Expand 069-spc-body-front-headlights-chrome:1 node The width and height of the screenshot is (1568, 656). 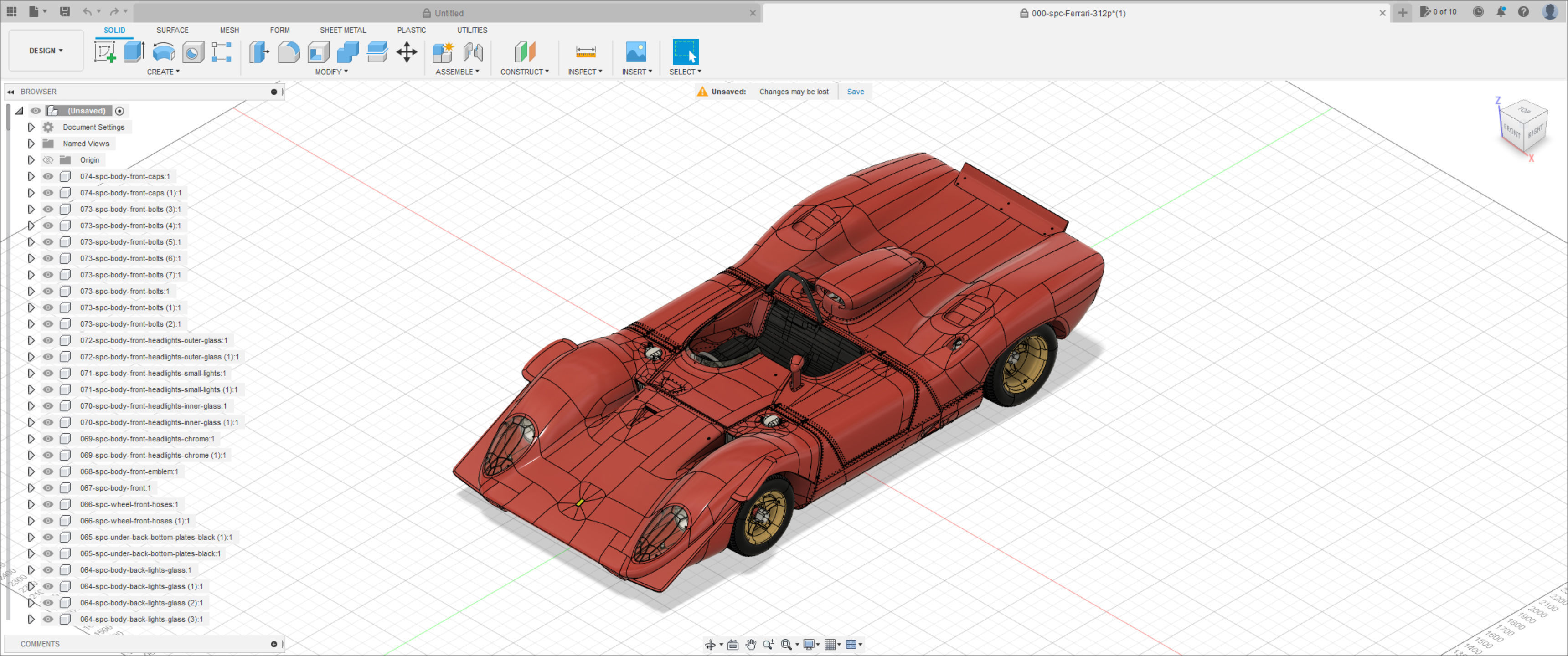31,439
